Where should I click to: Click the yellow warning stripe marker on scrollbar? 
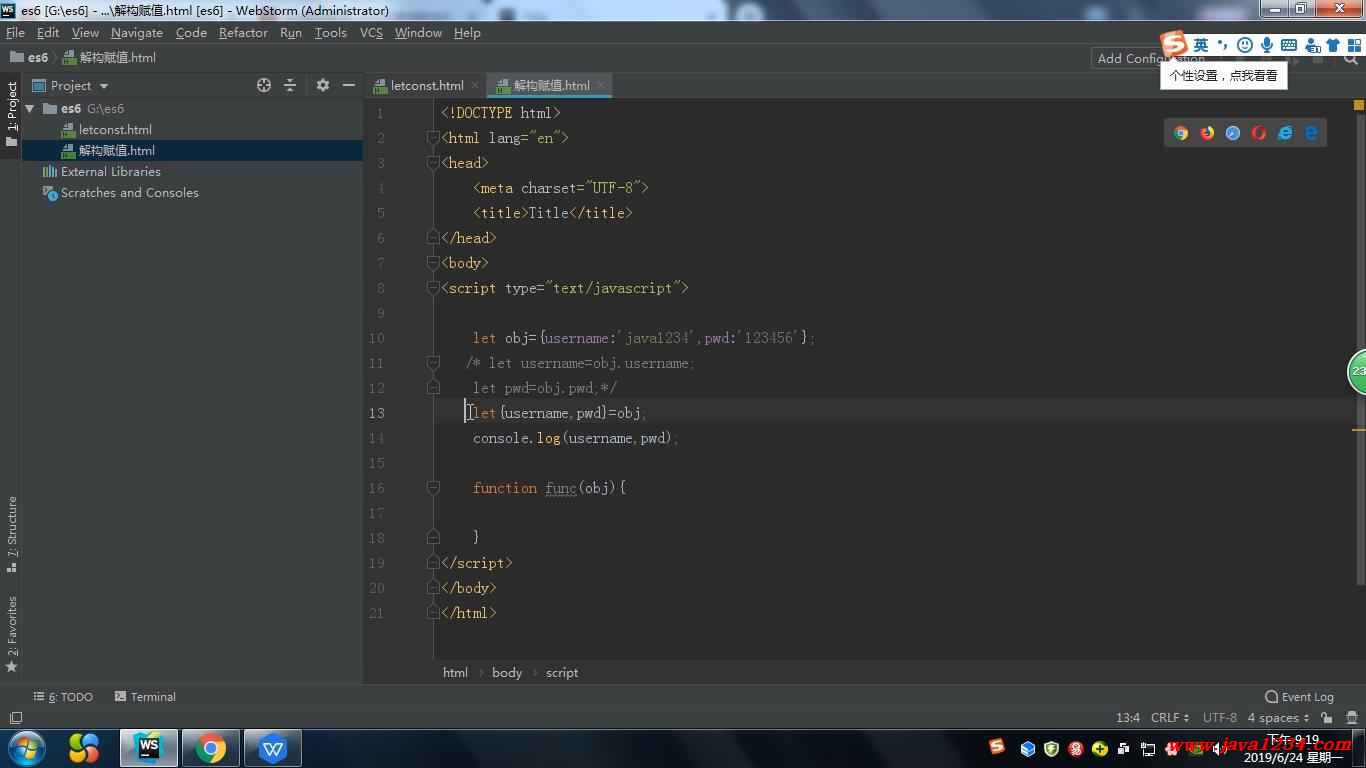(1359, 429)
